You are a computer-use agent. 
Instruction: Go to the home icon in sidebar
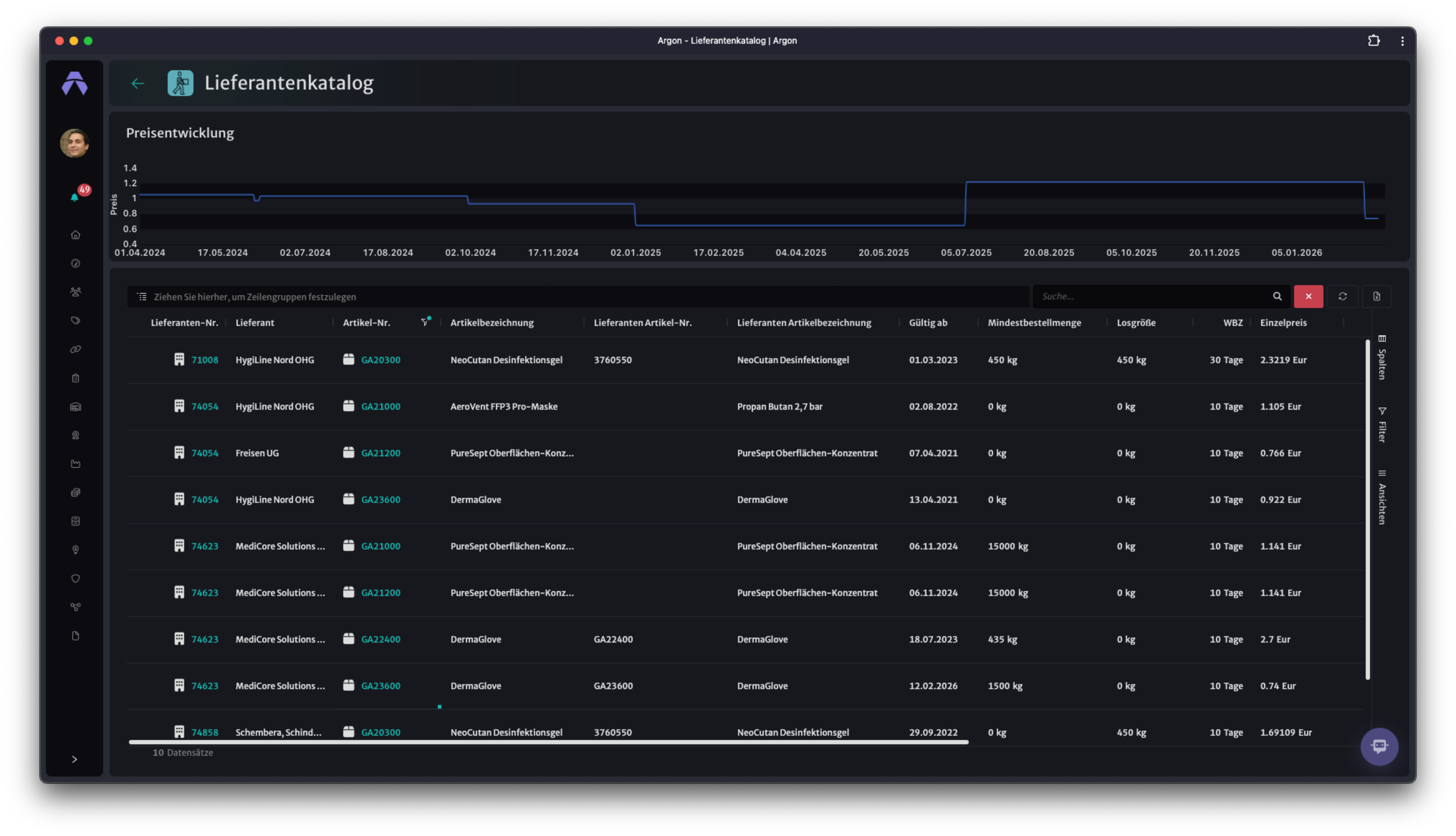point(75,235)
